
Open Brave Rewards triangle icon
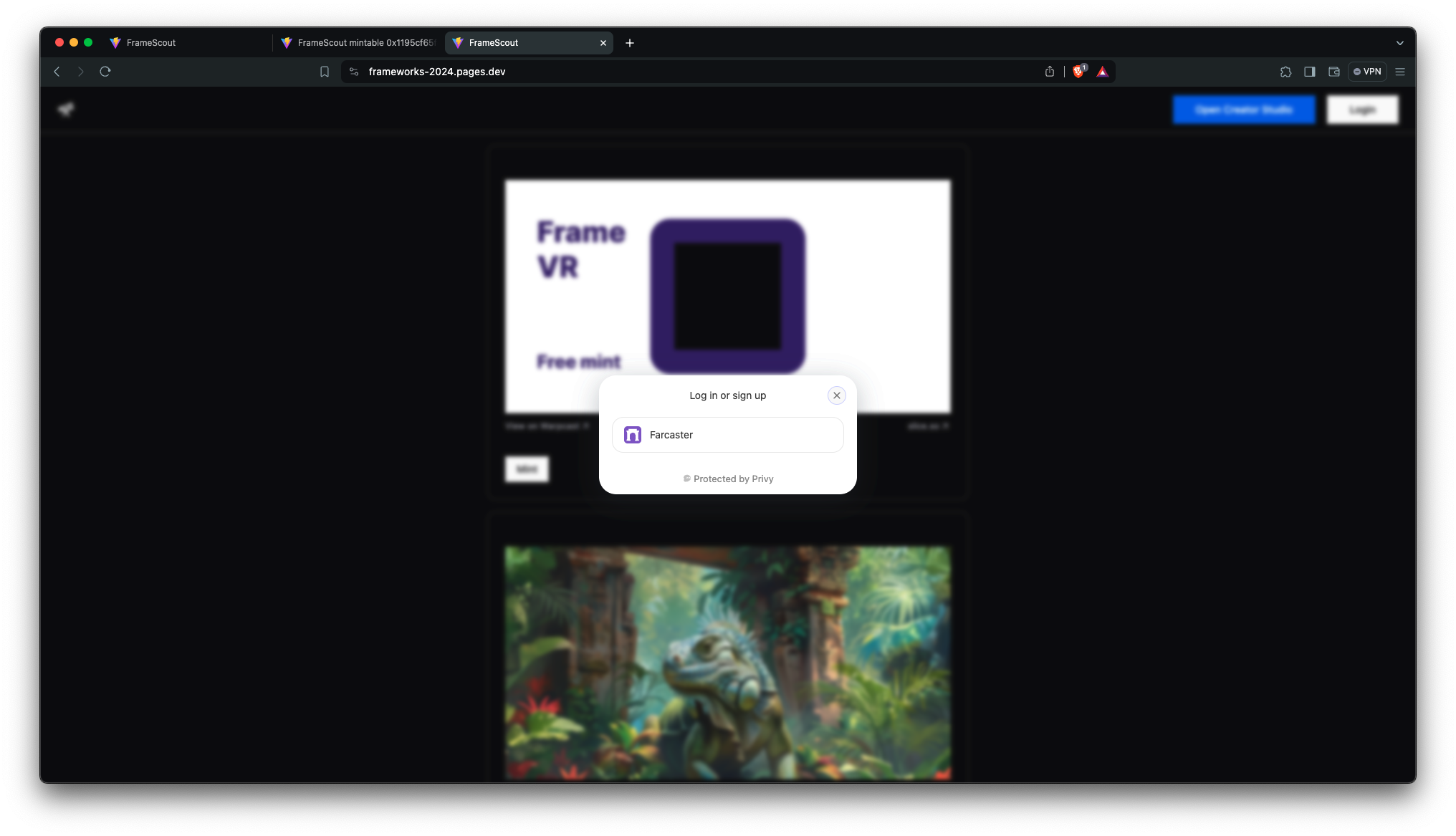tap(1103, 72)
